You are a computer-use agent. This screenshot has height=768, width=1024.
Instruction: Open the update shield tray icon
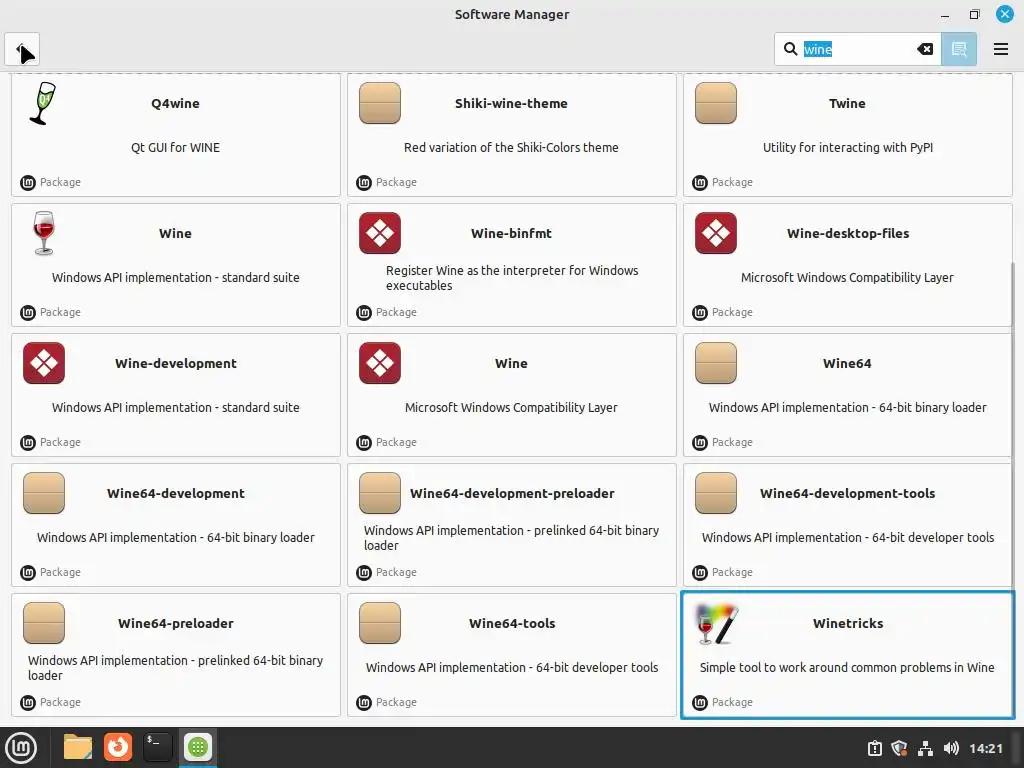point(899,748)
